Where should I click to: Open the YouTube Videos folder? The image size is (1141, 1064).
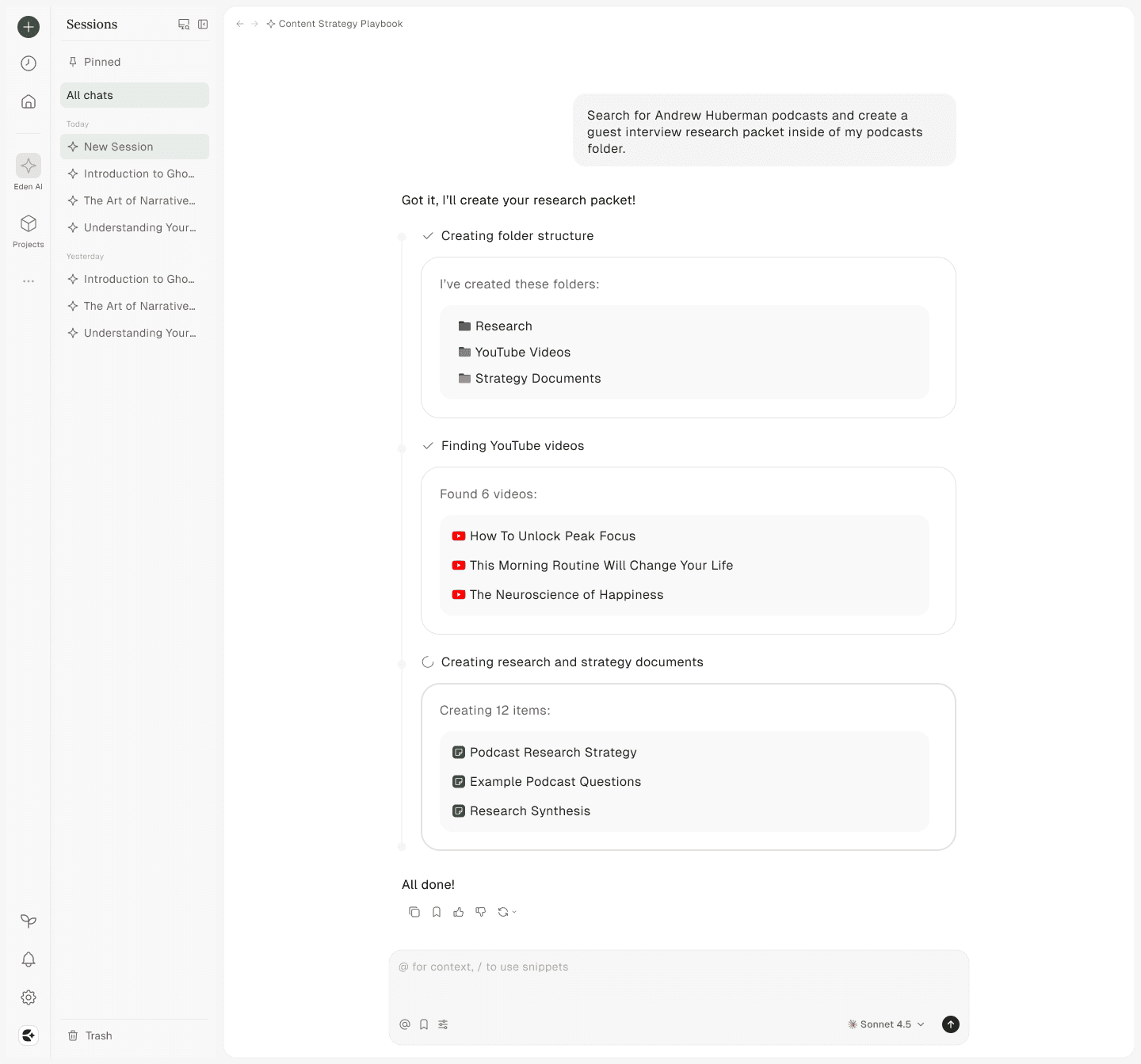point(514,353)
